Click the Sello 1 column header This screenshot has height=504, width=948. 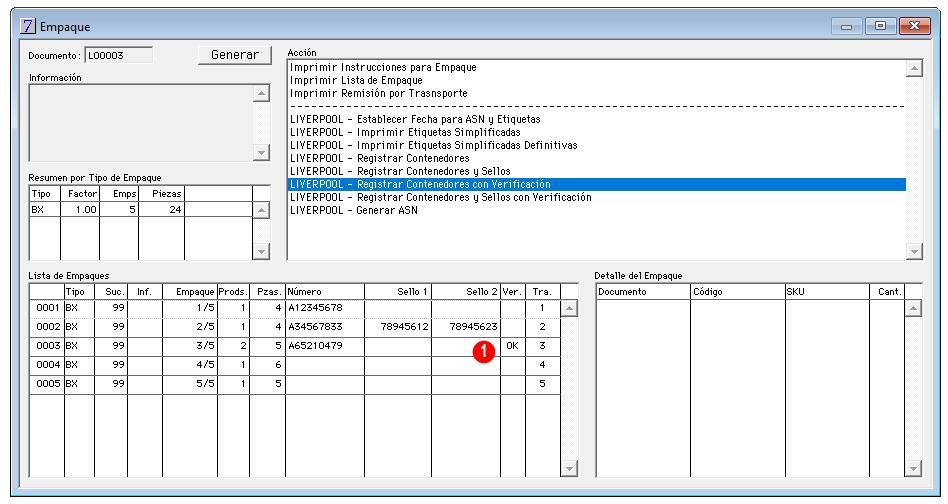pos(398,292)
